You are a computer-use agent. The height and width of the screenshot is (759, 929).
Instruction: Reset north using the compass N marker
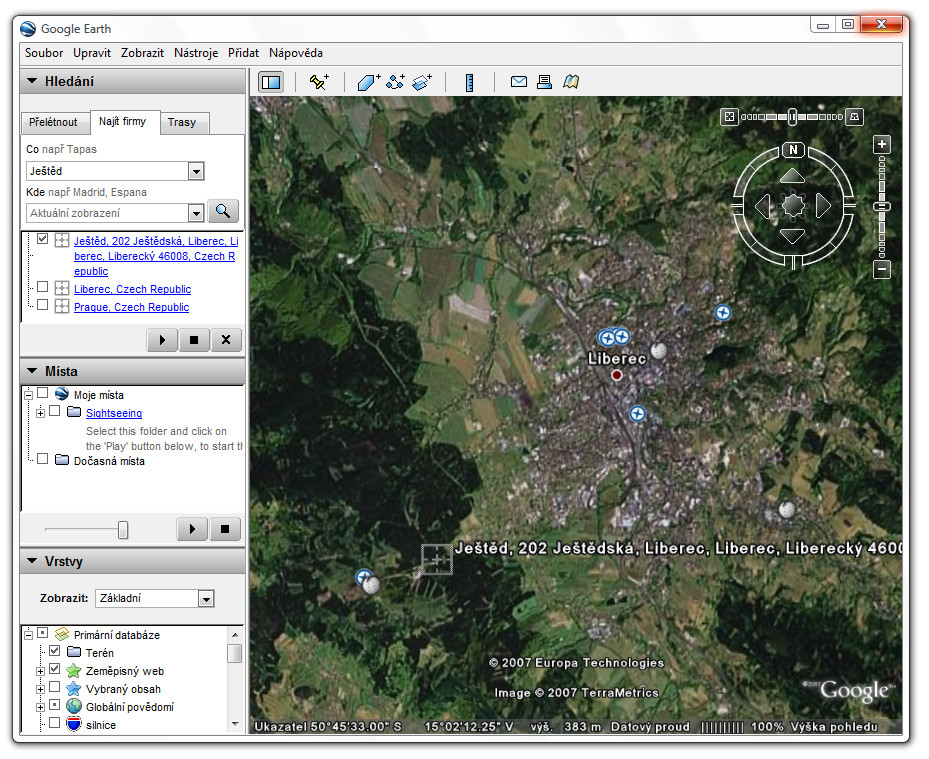[793, 149]
